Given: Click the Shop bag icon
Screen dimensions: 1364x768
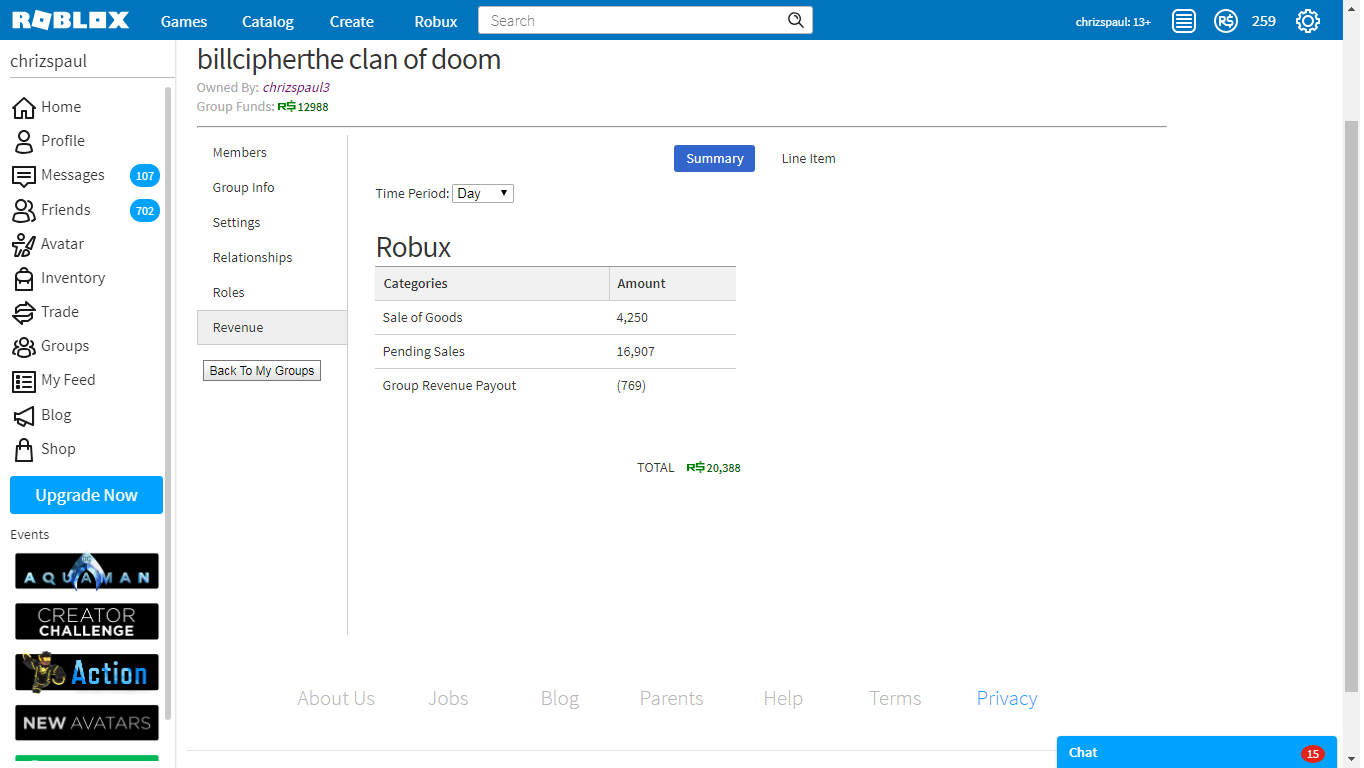Looking at the screenshot, I should [x=23, y=449].
